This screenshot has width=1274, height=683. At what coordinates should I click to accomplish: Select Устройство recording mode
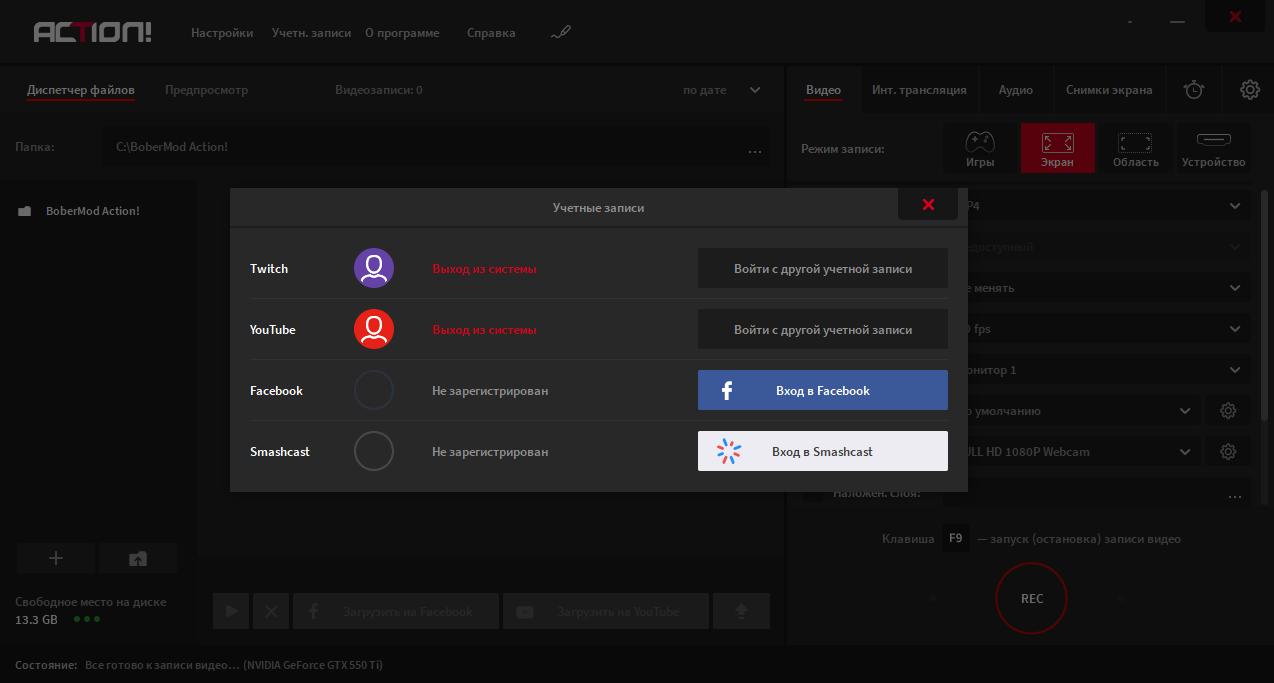1213,148
